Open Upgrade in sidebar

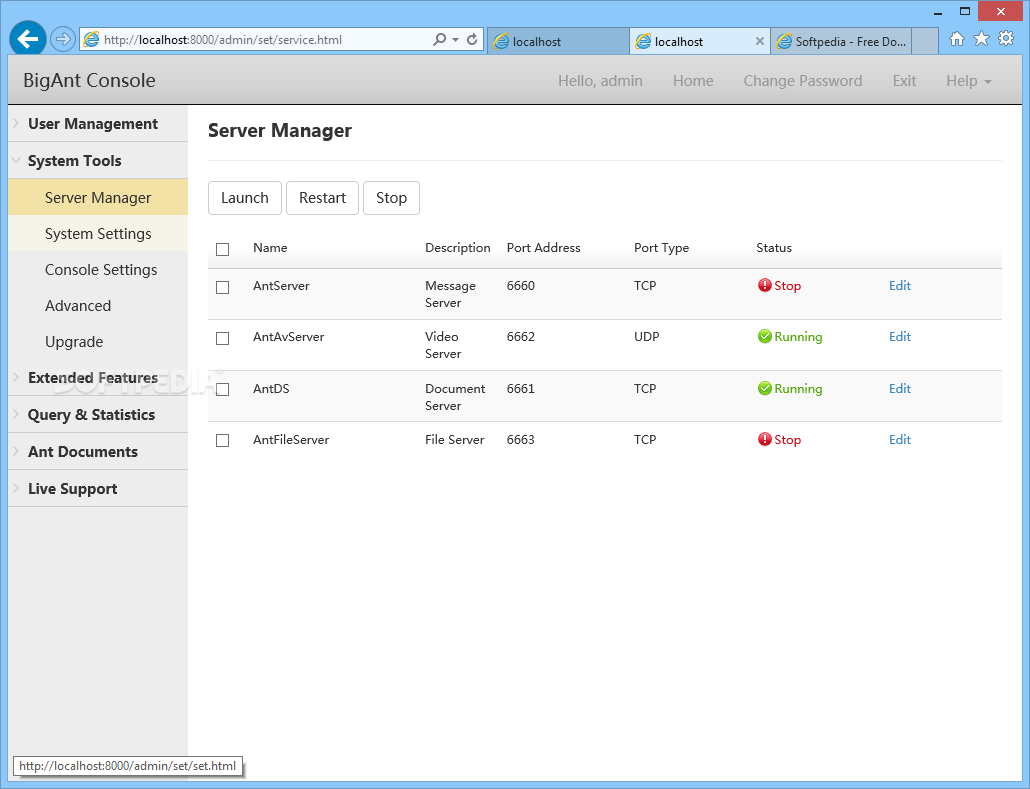point(98,342)
